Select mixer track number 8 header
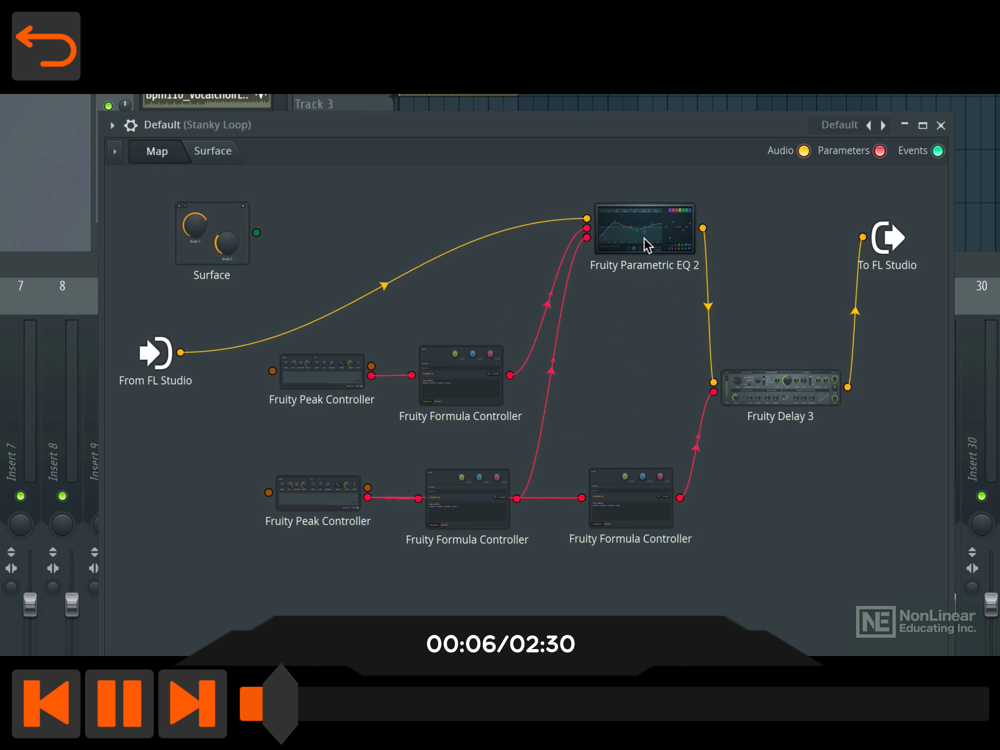The image size is (1000, 750). 62,286
